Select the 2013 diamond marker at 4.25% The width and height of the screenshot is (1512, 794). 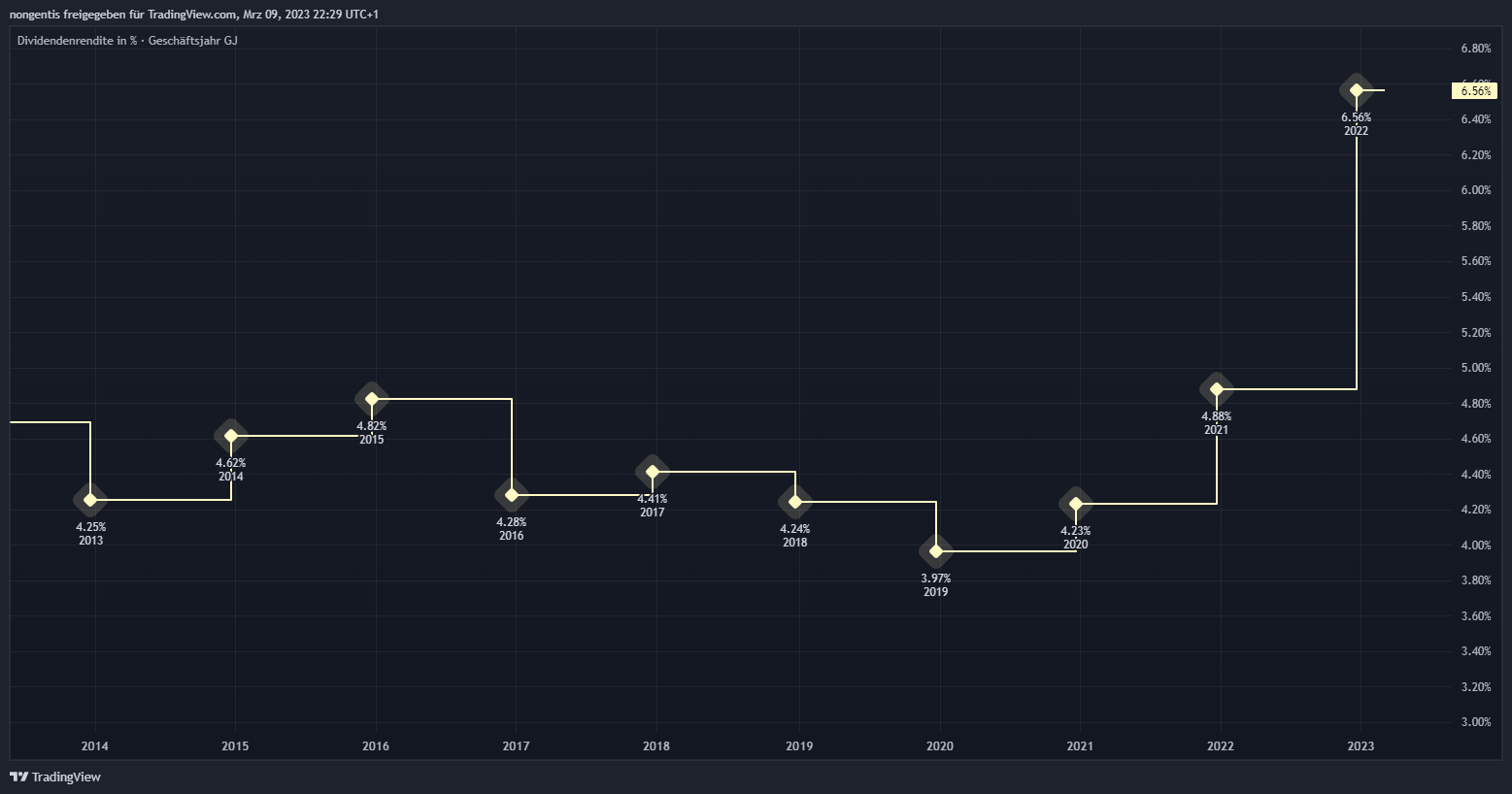click(x=90, y=500)
